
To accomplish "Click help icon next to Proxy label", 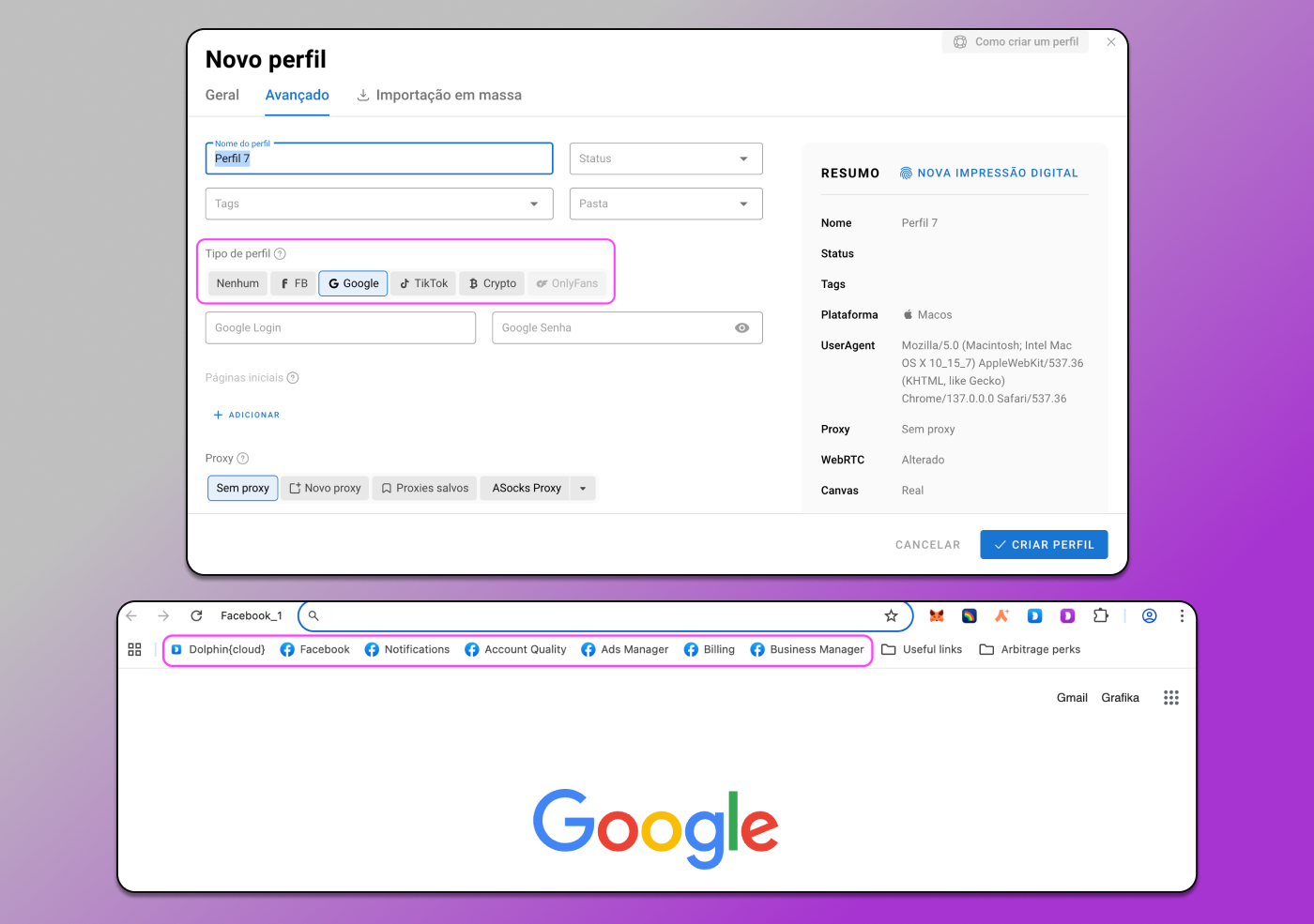I will [x=242, y=459].
